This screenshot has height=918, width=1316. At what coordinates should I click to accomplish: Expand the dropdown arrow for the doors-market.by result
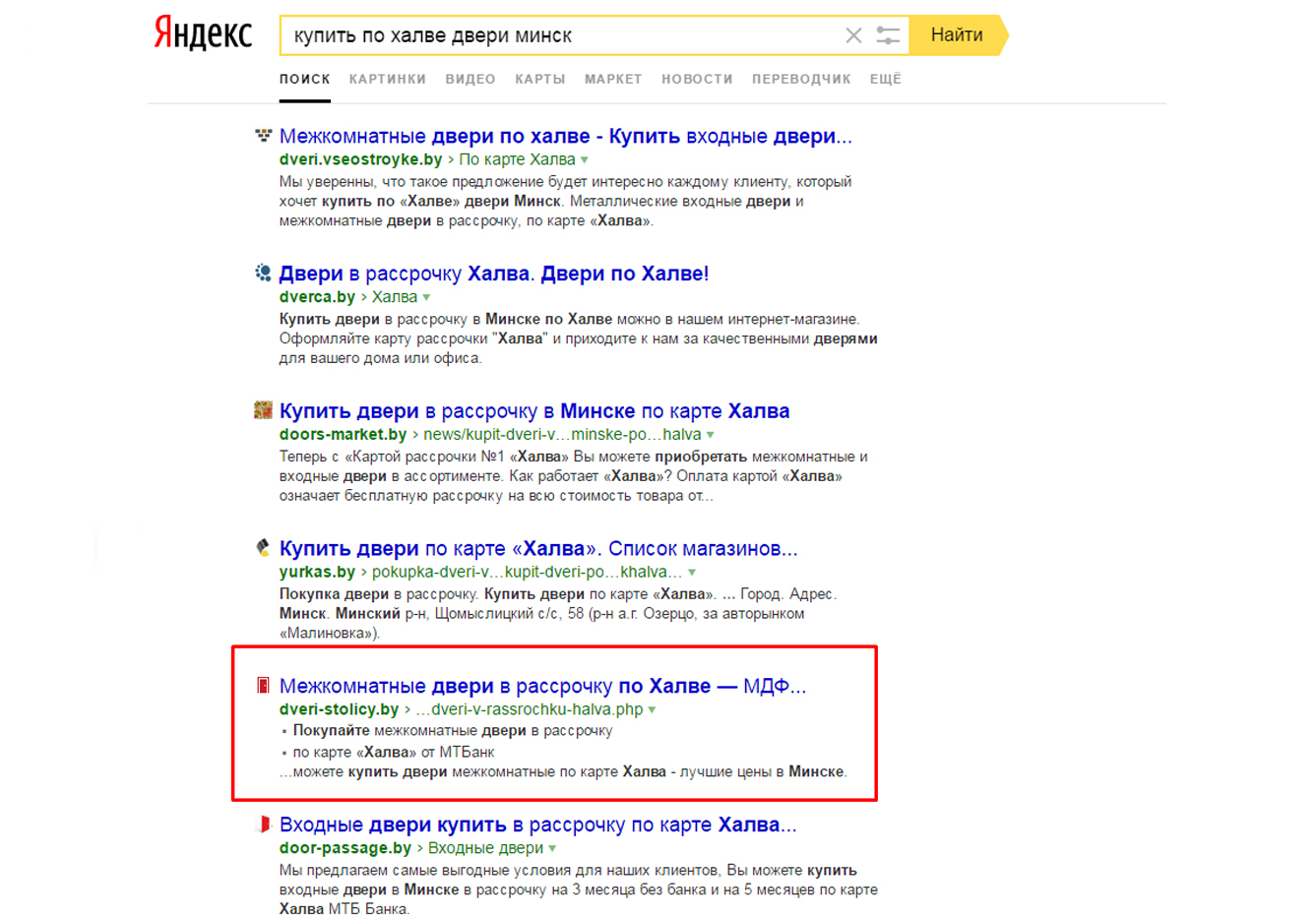711,435
